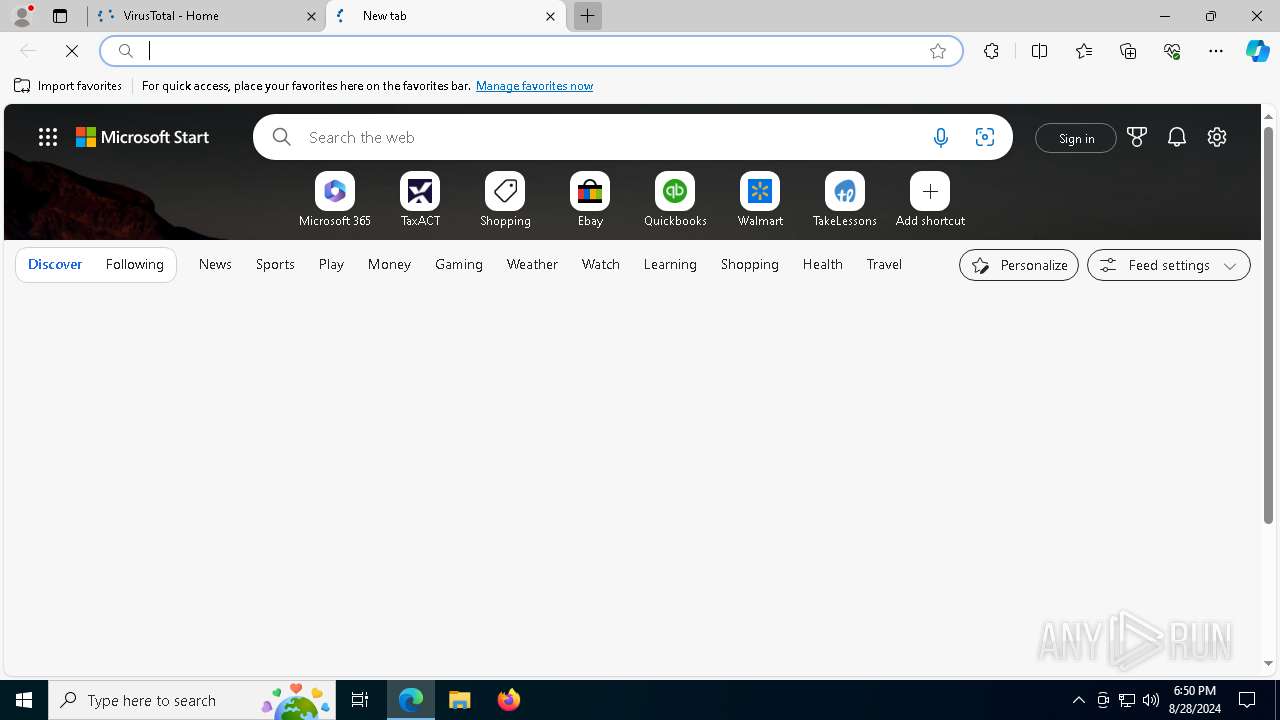This screenshot has width=1280, height=720.
Task: Open the Extensions puzzle icon
Action: (991, 51)
